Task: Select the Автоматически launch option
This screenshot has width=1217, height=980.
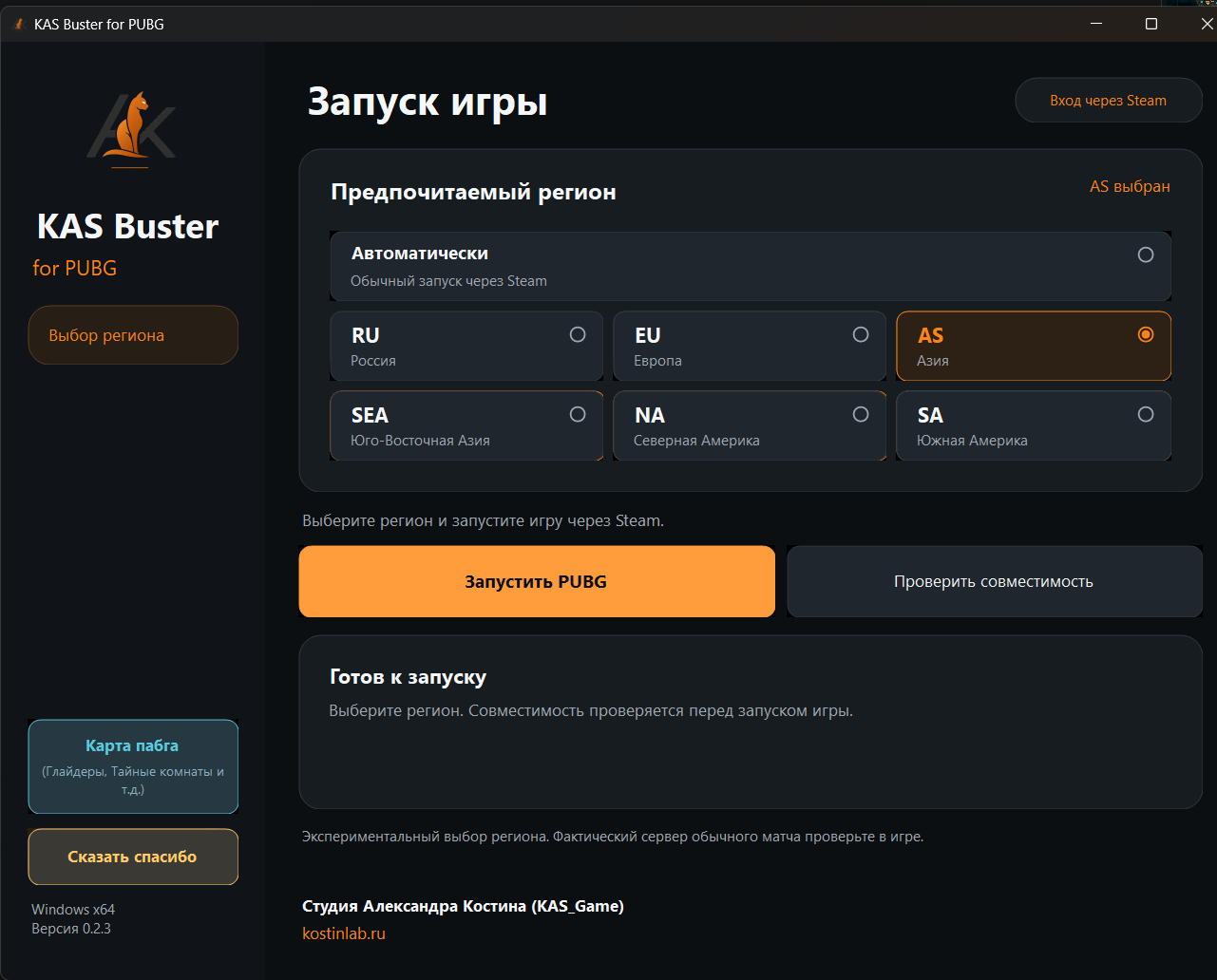Action: pyautogui.click(x=751, y=267)
